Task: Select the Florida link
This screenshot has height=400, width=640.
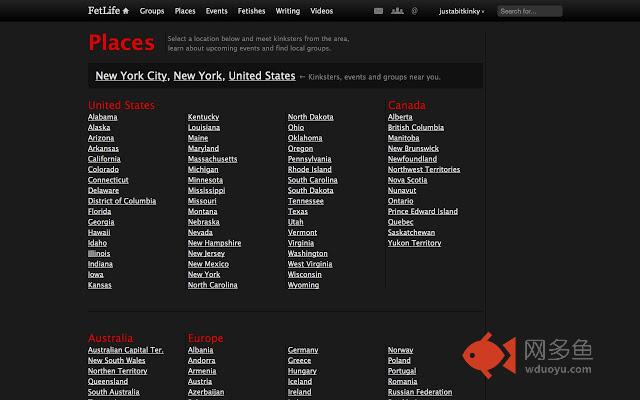Action: click(x=99, y=211)
